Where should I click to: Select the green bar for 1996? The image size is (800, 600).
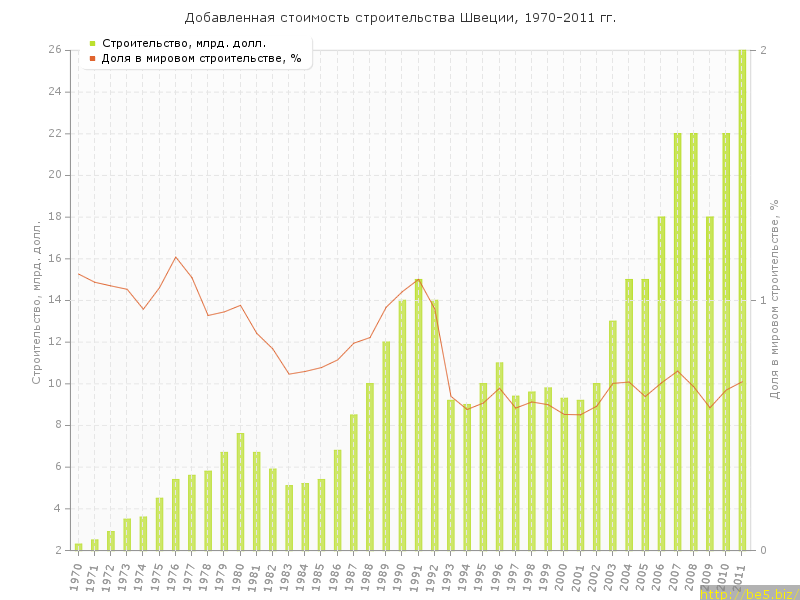[499, 456]
